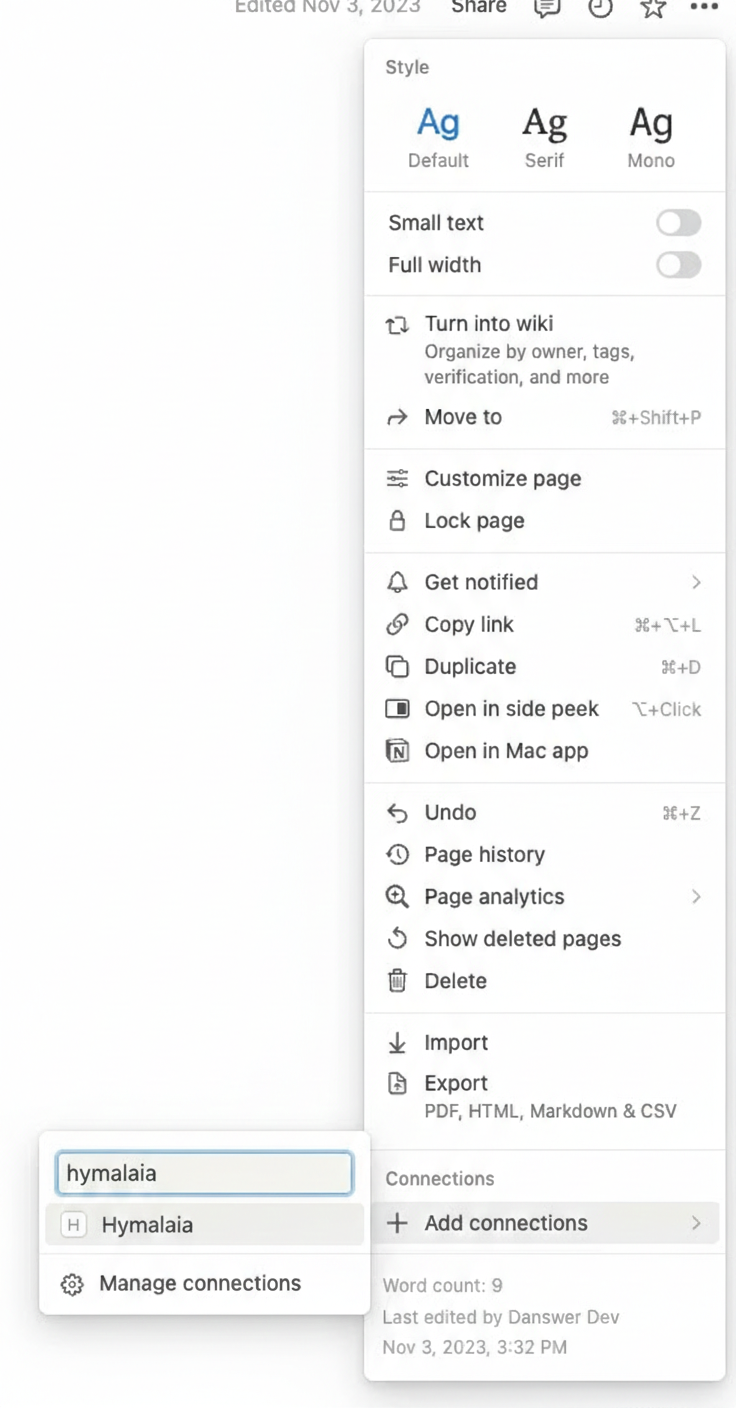736x1408 pixels.
Task: Expand the Get notified submenu
Action: tap(696, 582)
